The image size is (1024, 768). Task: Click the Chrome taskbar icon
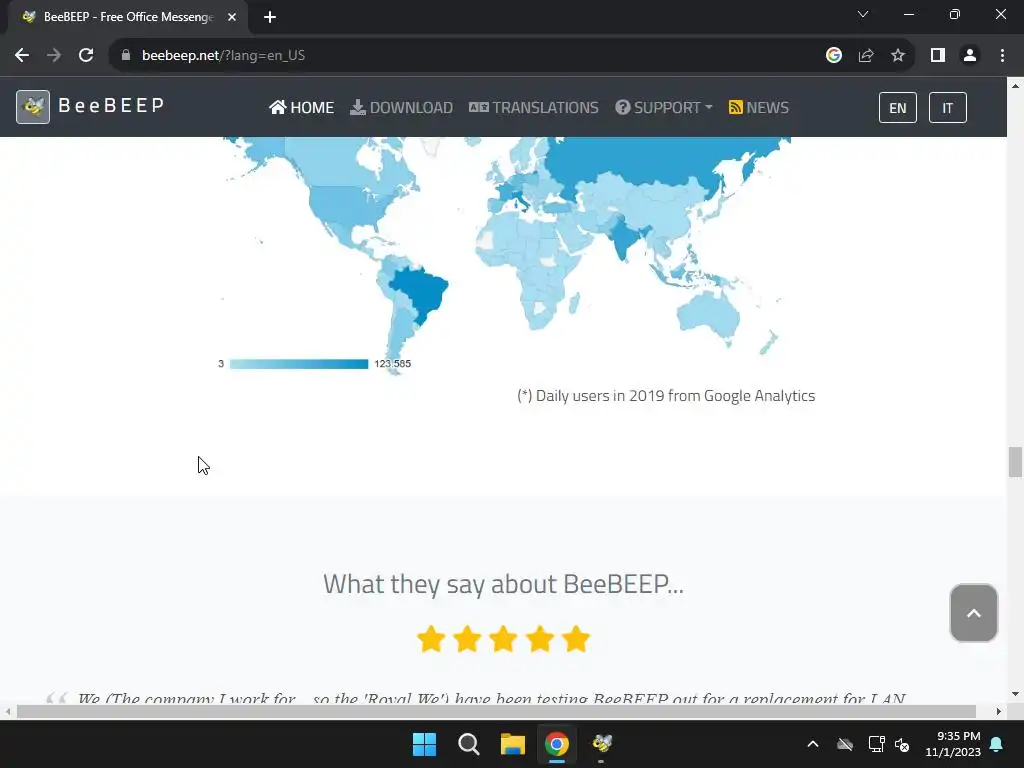click(557, 744)
